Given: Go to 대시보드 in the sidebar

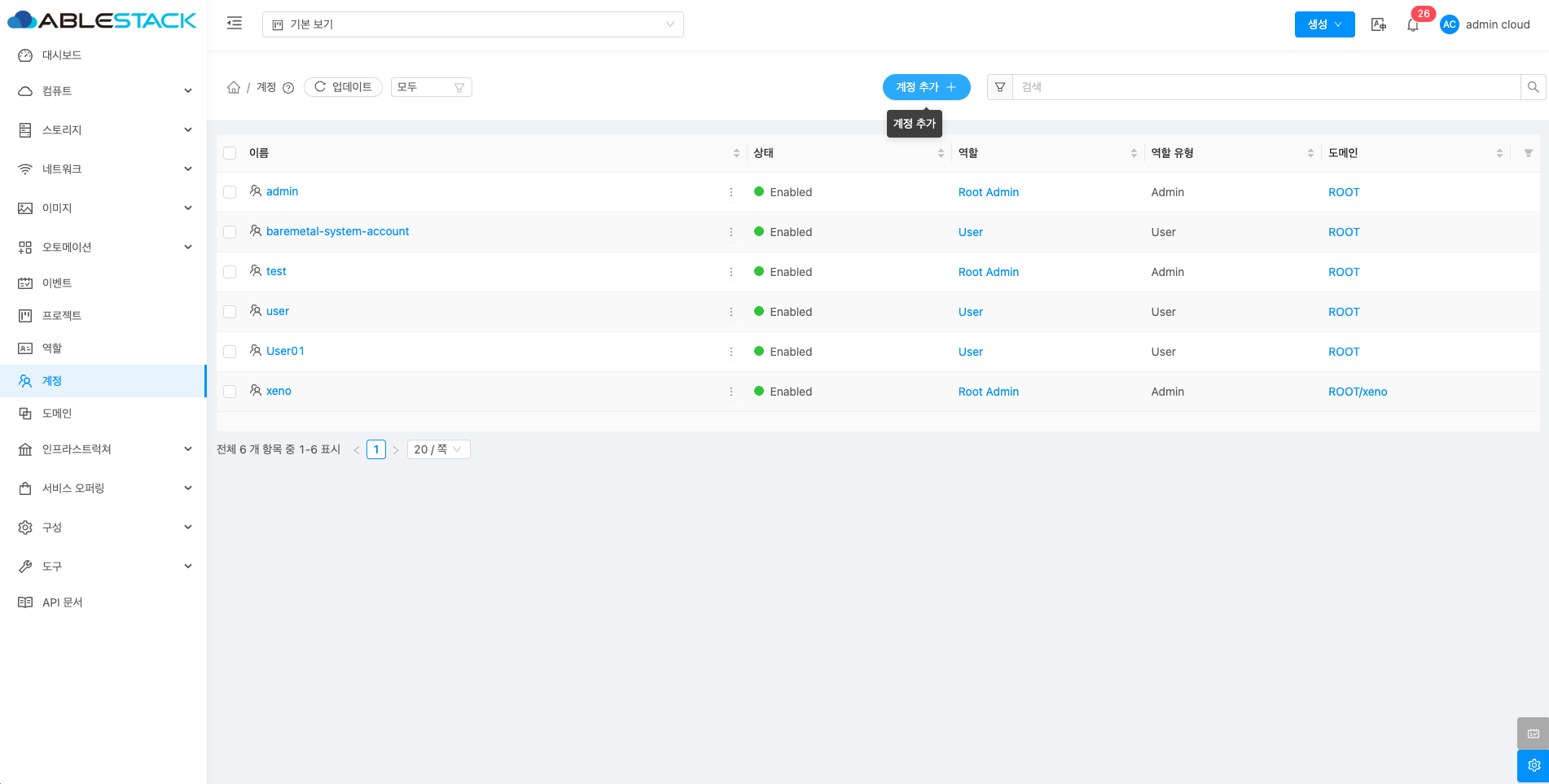Looking at the screenshot, I should point(62,55).
